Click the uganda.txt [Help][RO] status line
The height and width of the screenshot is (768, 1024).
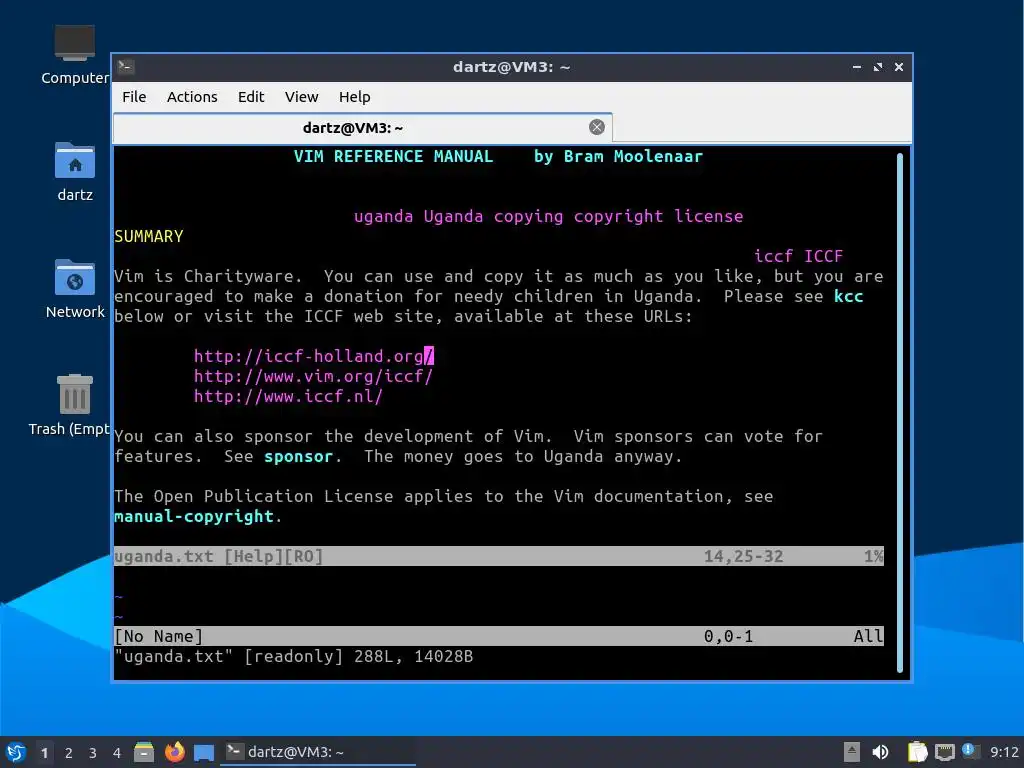pos(499,556)
